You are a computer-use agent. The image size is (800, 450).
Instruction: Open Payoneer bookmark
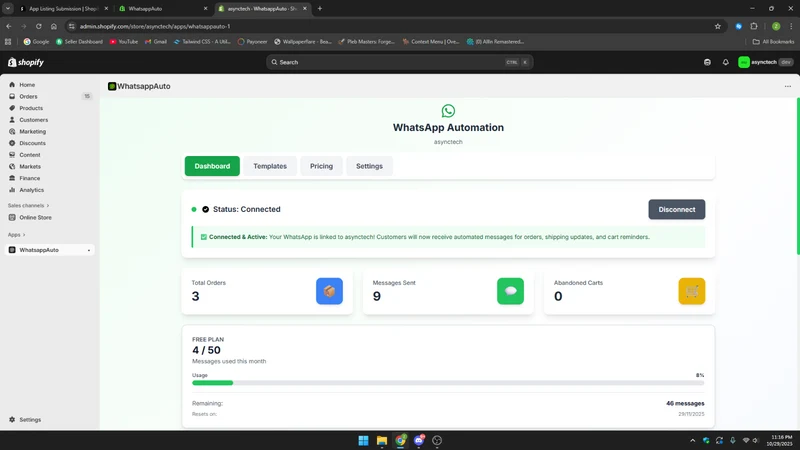click(253, 42)
